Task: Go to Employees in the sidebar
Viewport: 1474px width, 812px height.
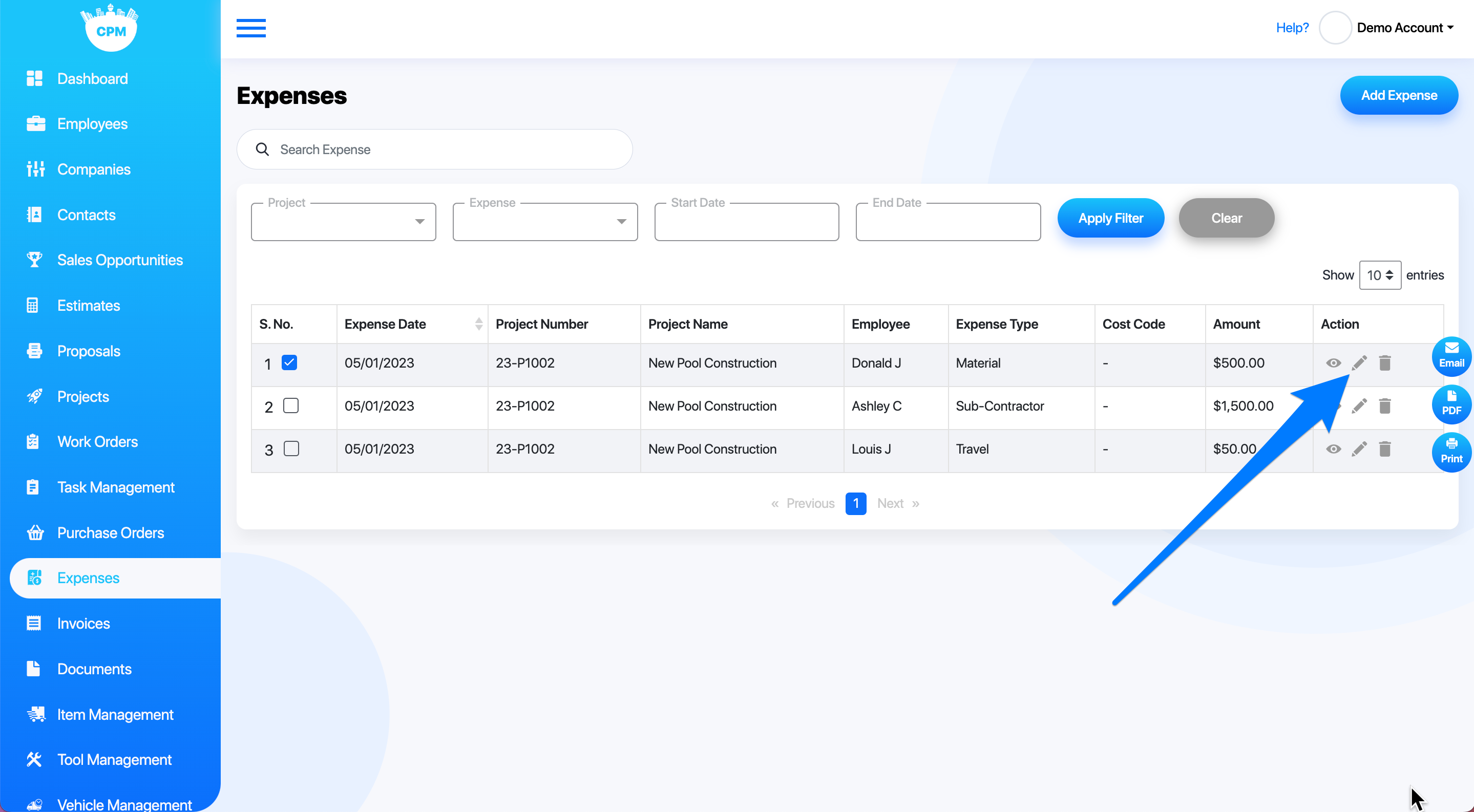Action: (92, 123)
